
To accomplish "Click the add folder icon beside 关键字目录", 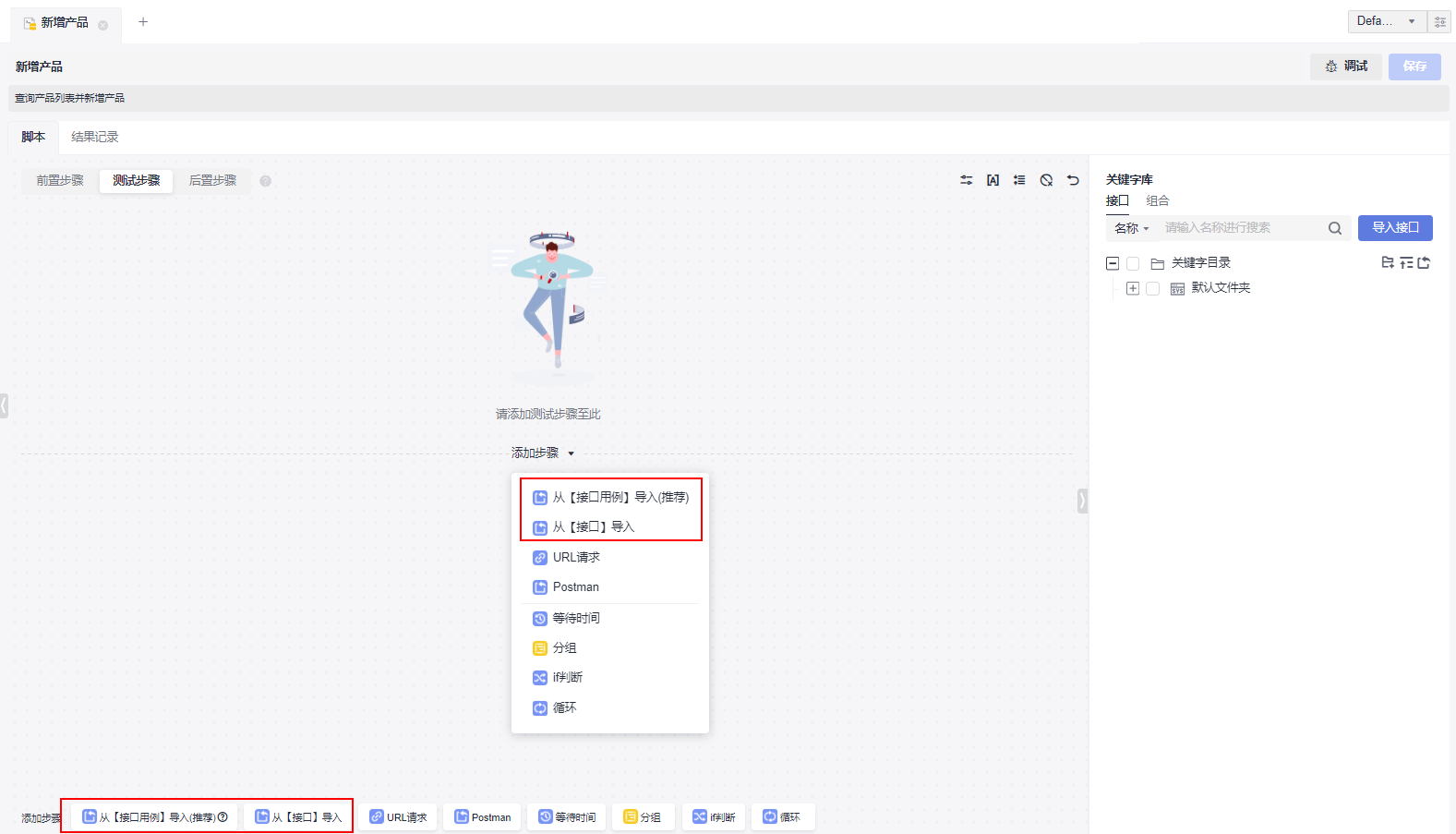I will pyautogui.click(x=1388, y=262).
